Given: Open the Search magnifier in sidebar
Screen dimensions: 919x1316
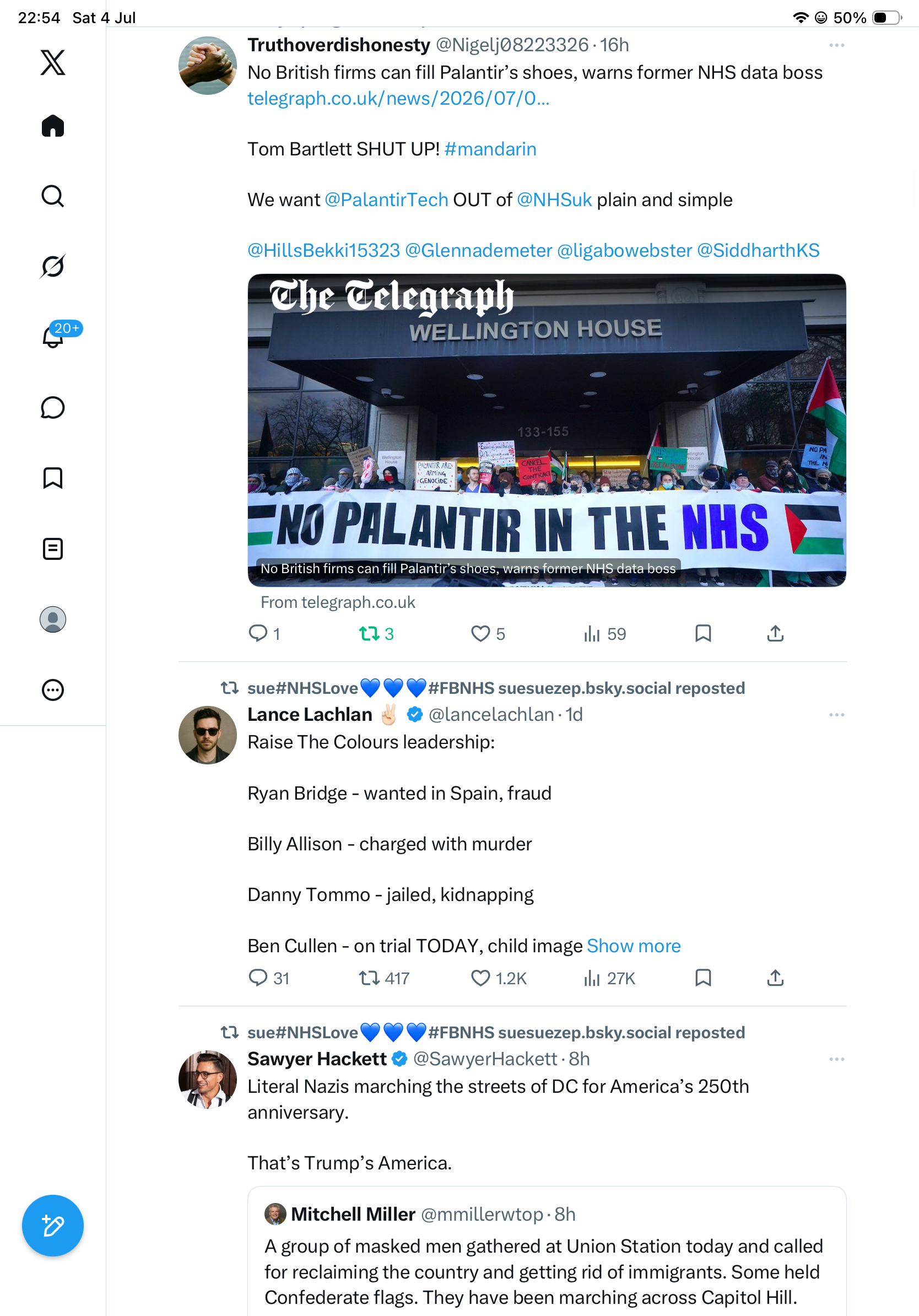Looking at the screenshot, I should pyautogui.click(x=53, y=196).
